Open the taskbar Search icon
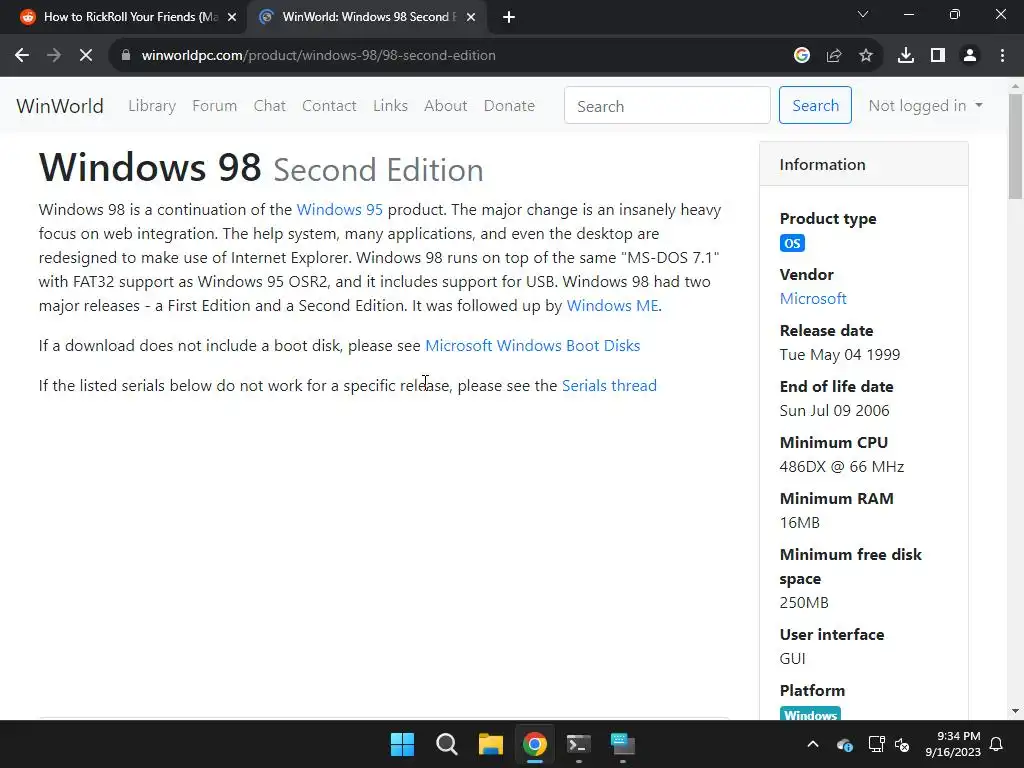Screen dimensions: 1024x768 click(447, 744)
